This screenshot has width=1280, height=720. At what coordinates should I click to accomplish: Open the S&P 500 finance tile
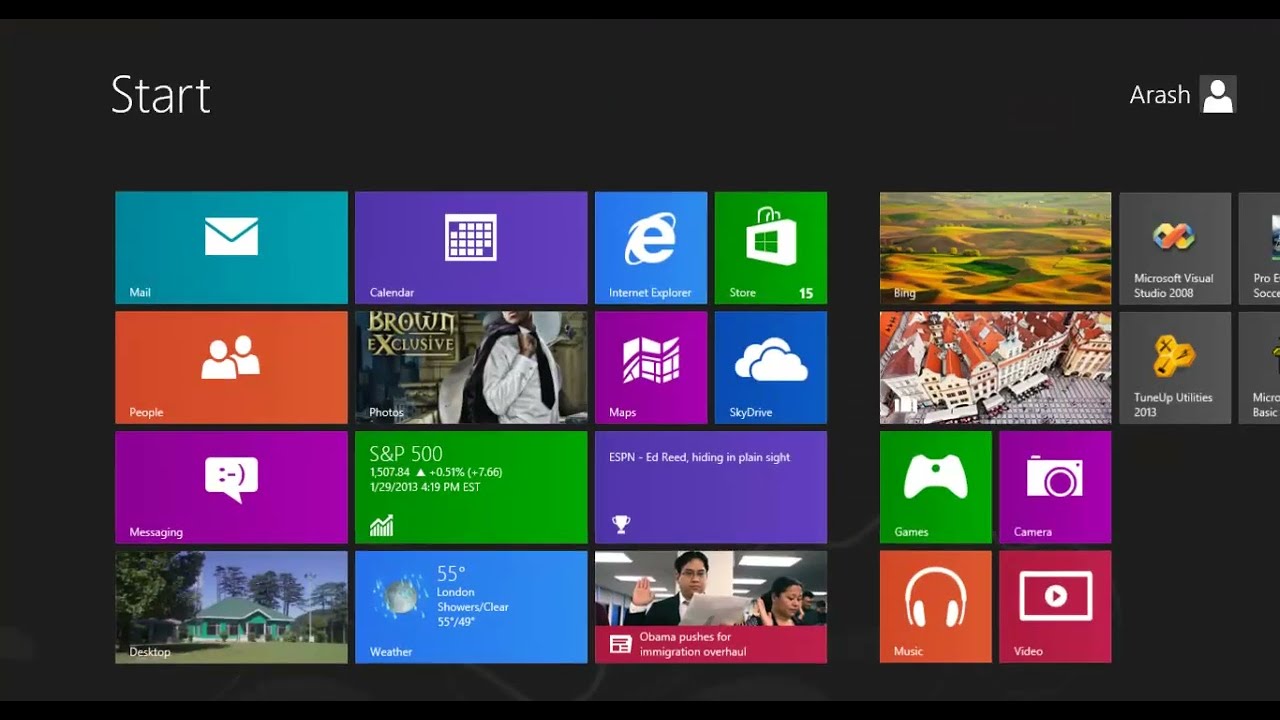[471, 487]
